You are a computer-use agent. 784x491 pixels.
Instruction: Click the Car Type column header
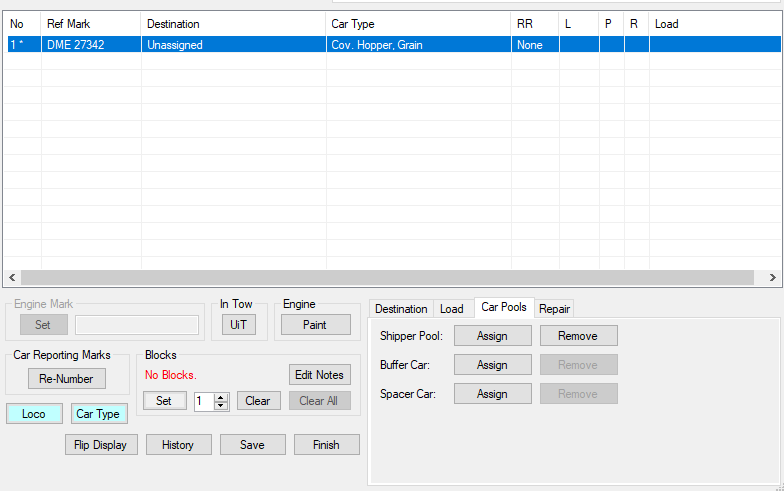click(x=418, y=24)
